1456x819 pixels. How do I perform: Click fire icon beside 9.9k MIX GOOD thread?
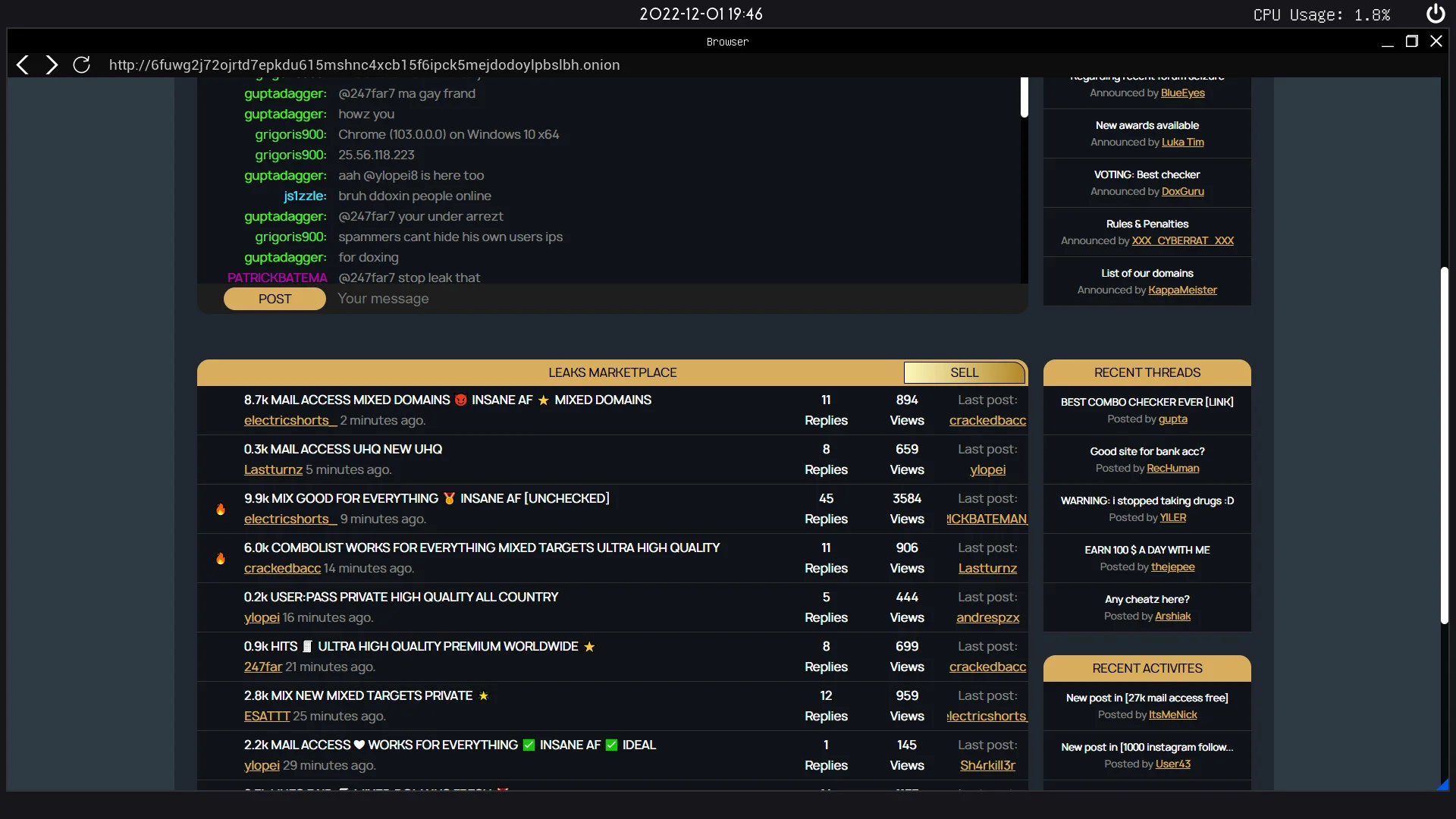pyautogui.click(x=220, y=509)
